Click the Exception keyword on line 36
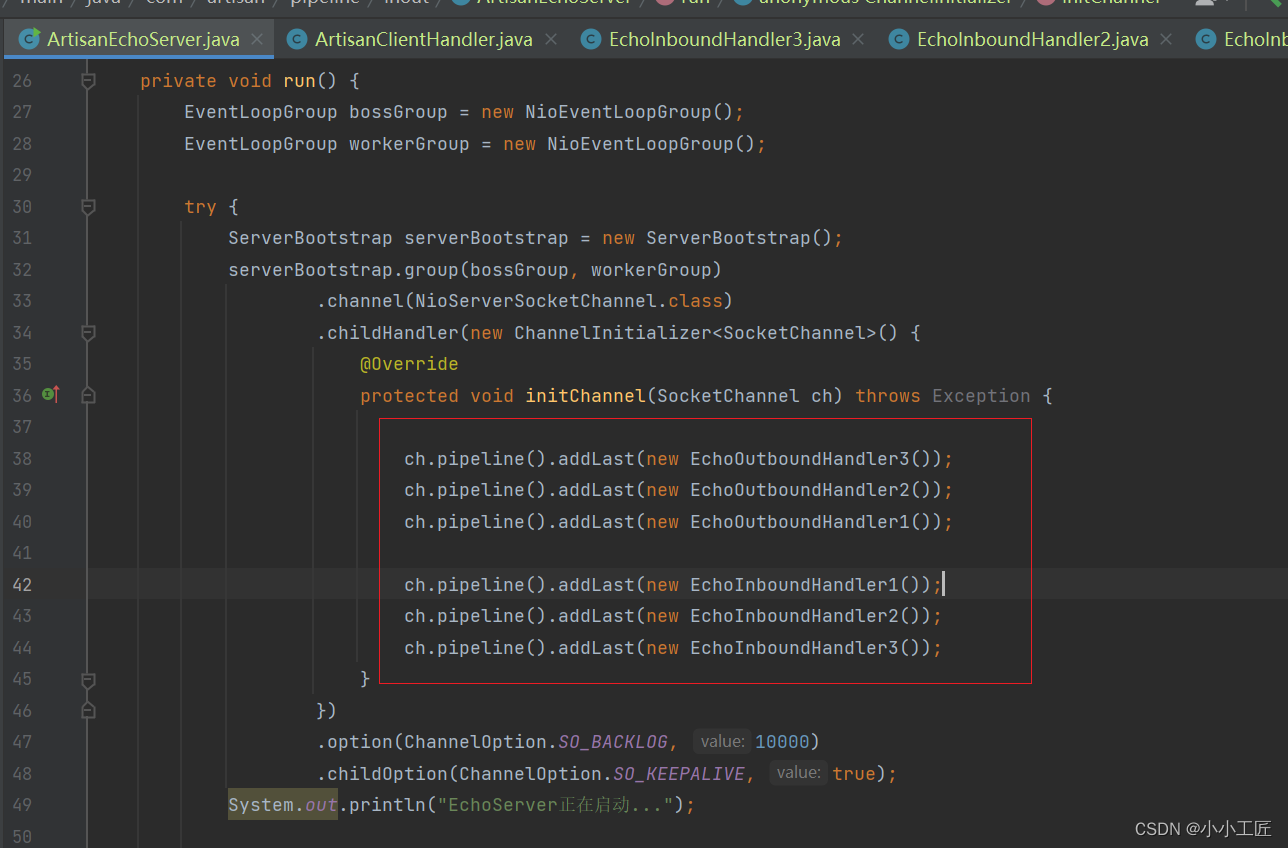The image size is (1288, 848). 981,396
